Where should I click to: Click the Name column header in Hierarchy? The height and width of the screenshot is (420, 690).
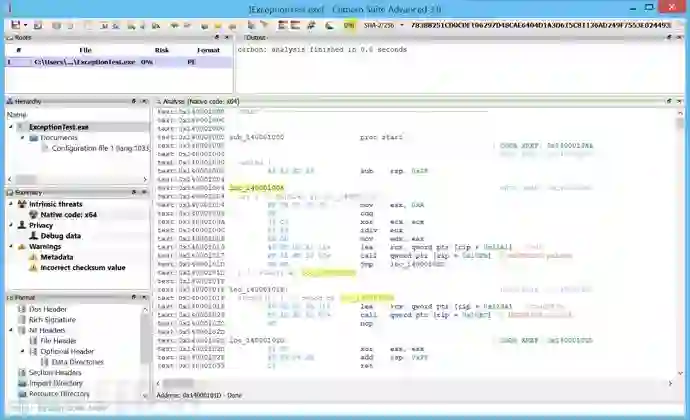16,114
